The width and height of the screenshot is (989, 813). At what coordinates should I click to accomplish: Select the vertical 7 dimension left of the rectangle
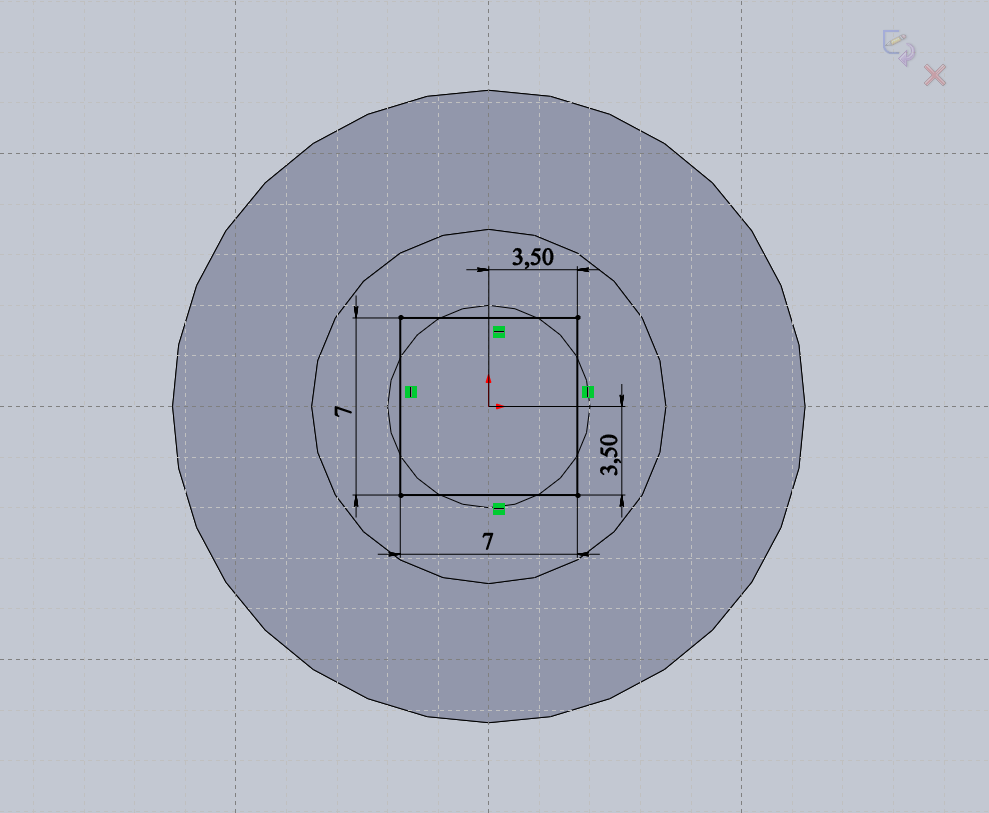344,411
